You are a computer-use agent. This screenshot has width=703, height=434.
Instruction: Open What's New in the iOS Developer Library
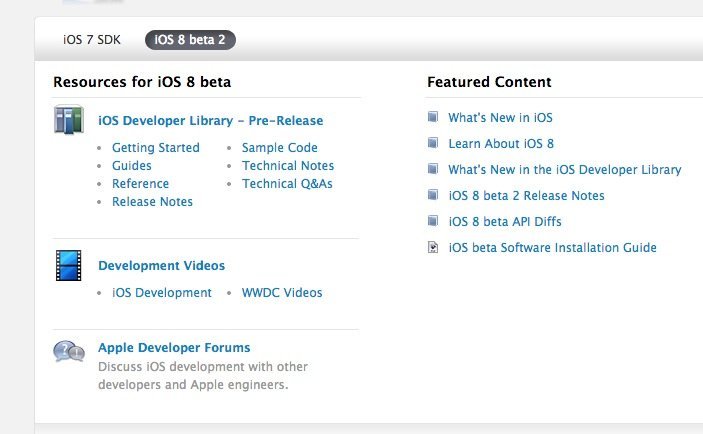tap(564, 170)
